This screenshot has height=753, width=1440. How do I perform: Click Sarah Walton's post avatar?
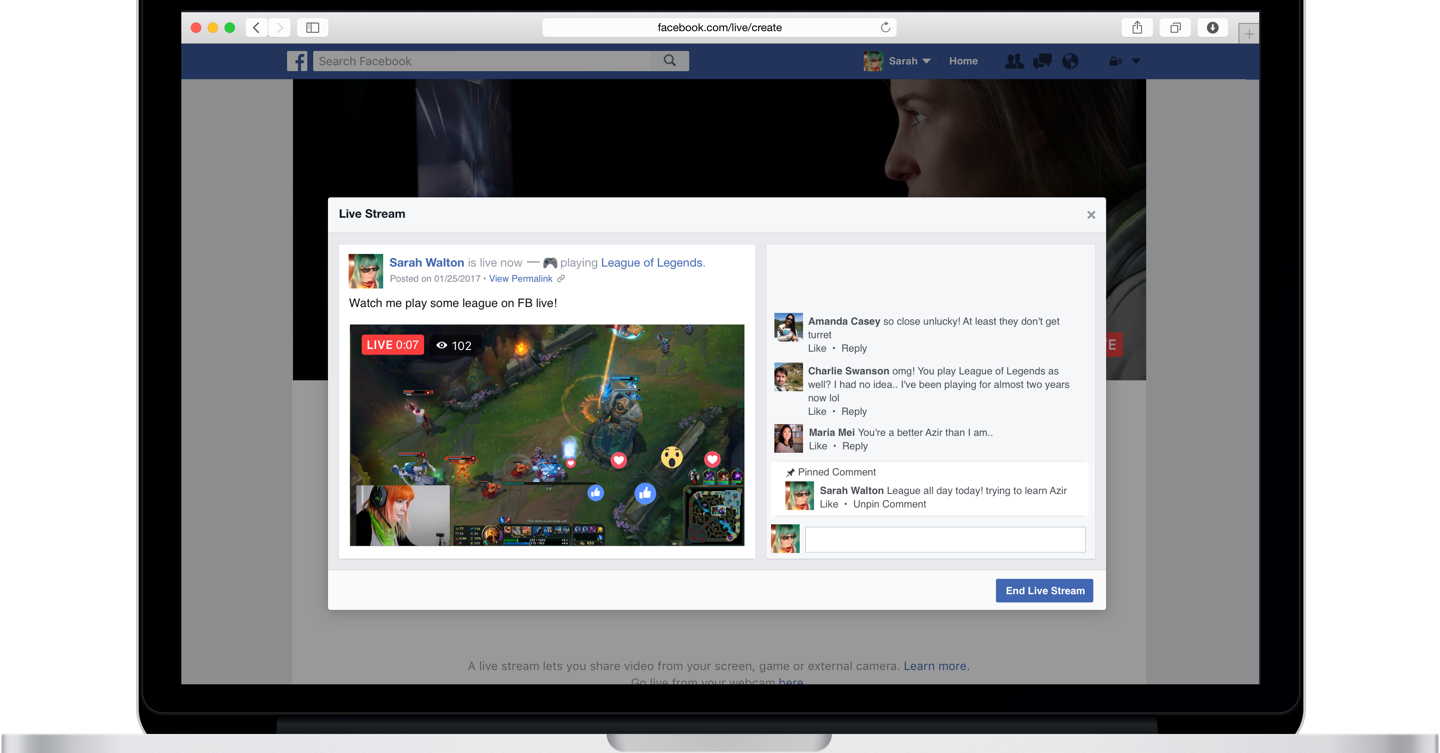tap(365, 271)
